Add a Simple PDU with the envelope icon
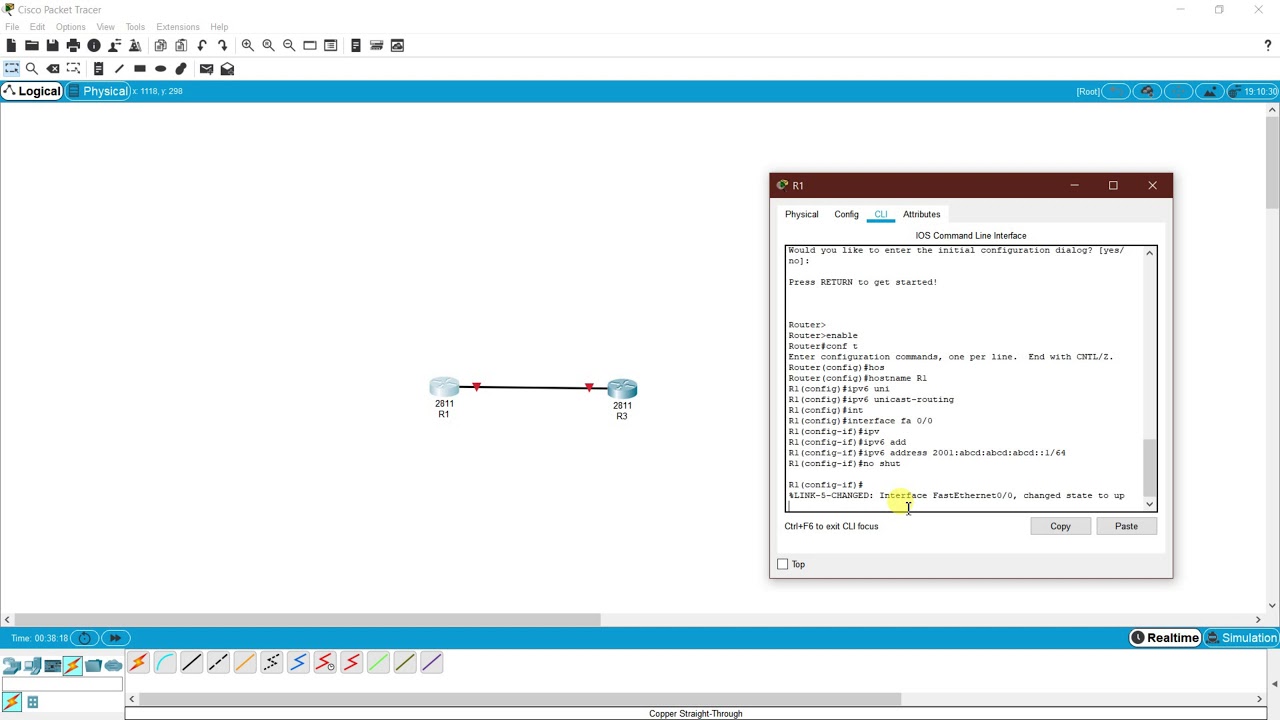Image resolution: width=1280 pixels, height=720 pixels. (x=206, y=68)
